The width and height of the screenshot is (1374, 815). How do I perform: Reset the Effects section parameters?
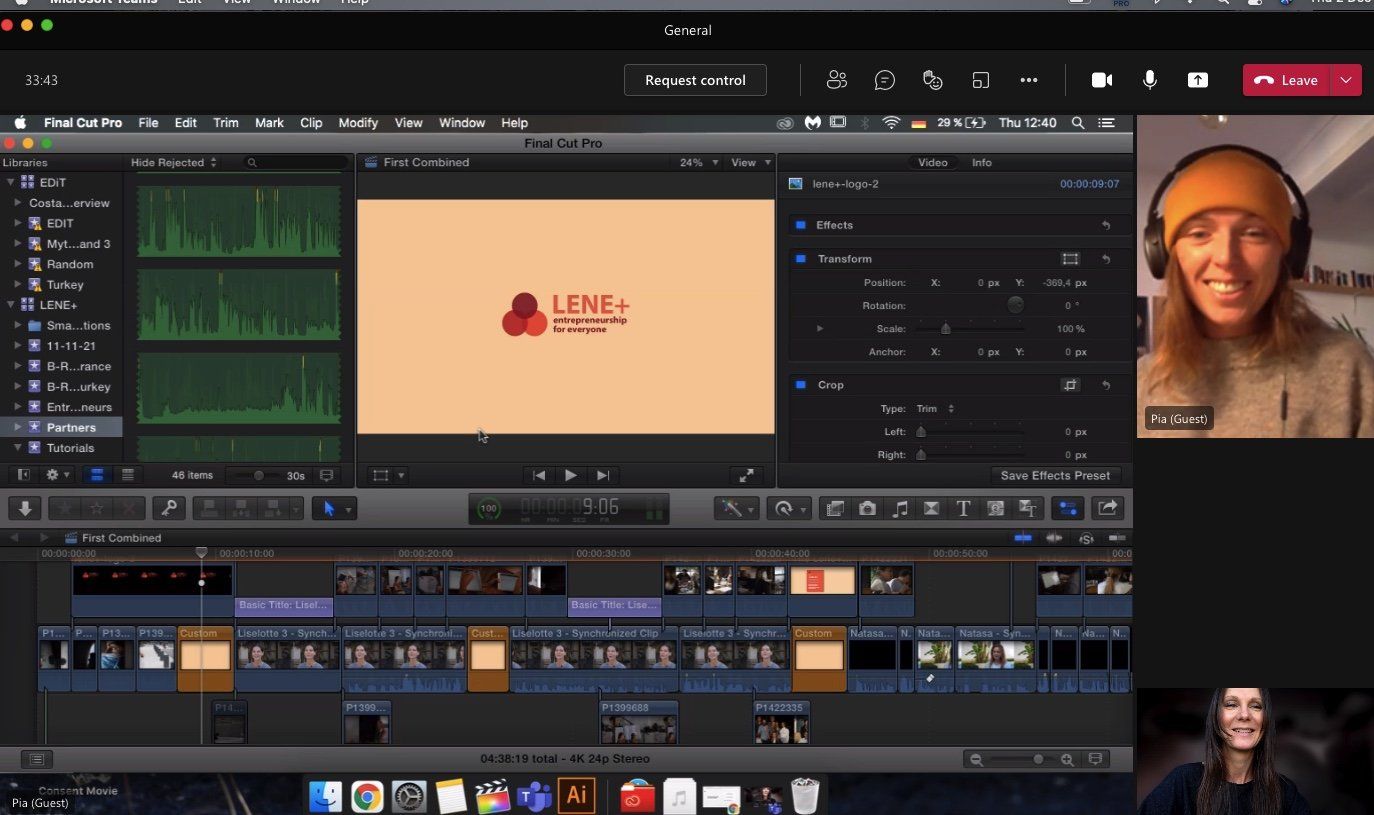[x=1106, y=225]
